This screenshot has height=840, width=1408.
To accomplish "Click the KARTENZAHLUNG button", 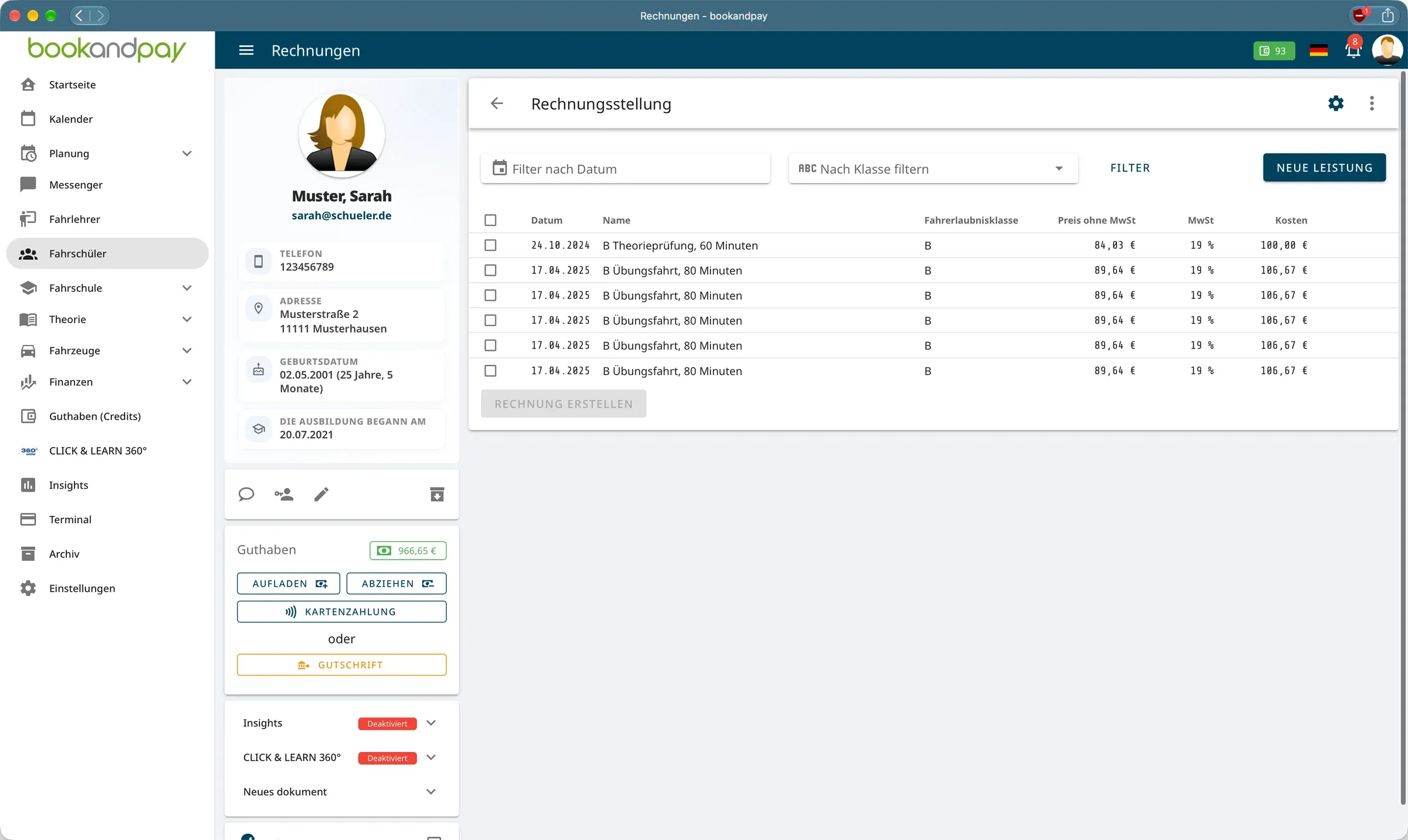I will (x=341, y=612).
